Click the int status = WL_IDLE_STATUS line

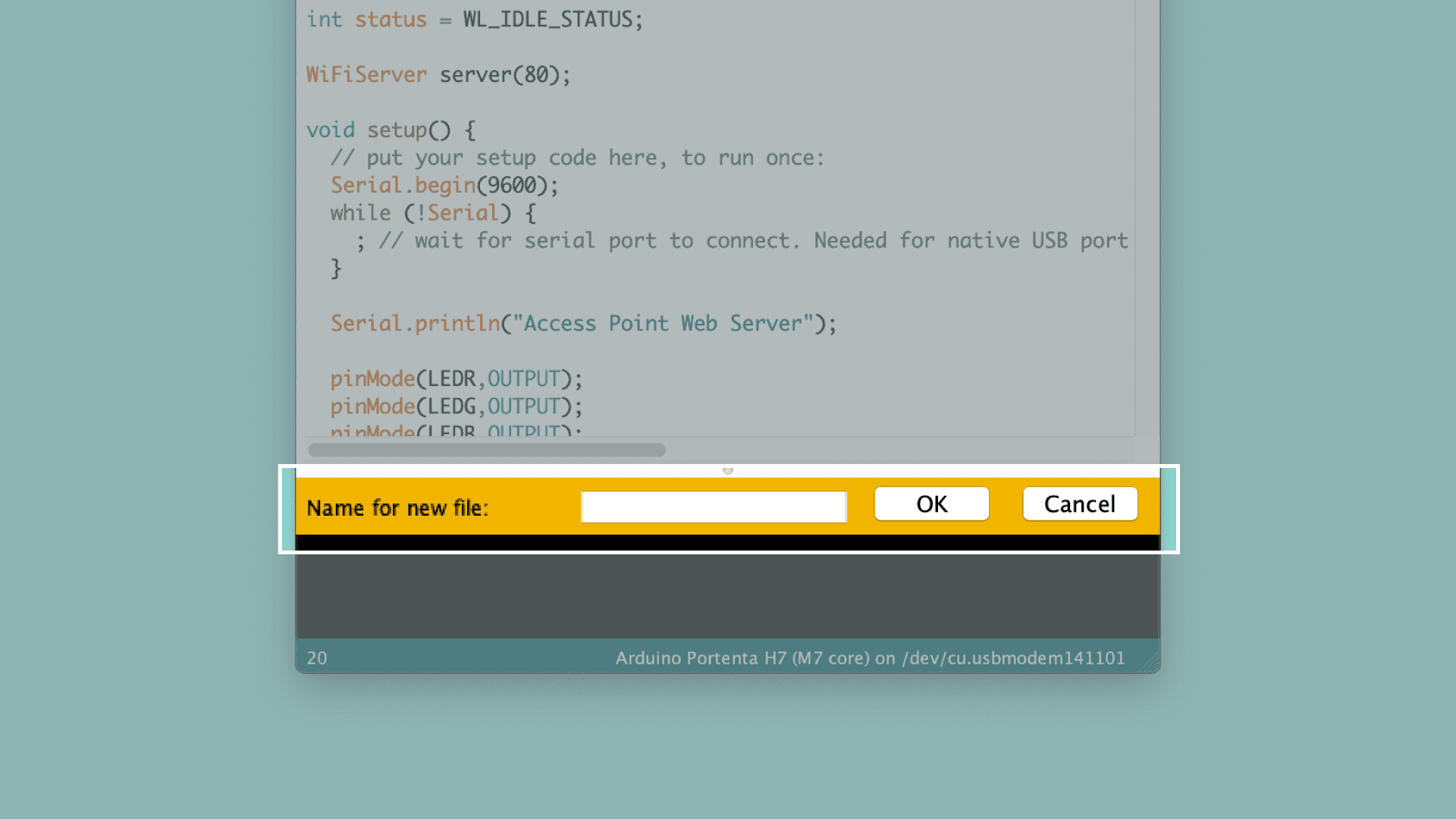coord(474,20)
